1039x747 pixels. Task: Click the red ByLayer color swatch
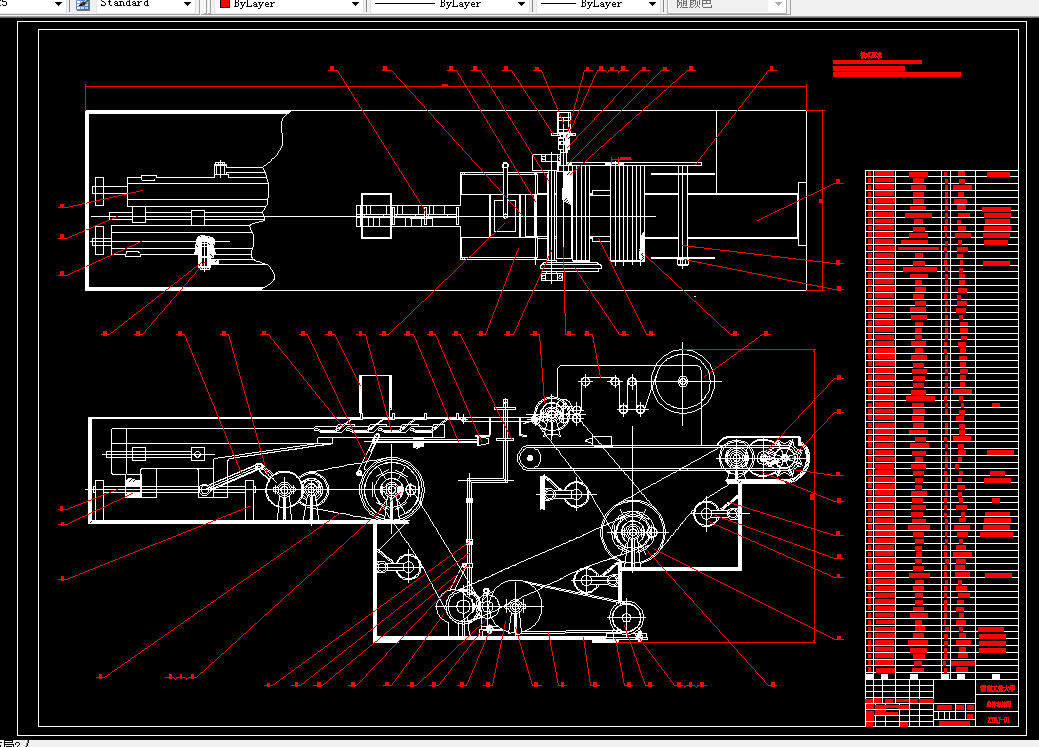click(x=225, y=4)
